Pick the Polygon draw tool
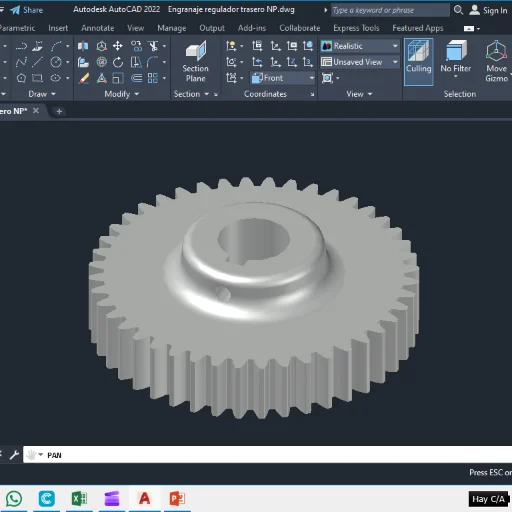This screenshot has height=512, width=512. tap(21, 78)
